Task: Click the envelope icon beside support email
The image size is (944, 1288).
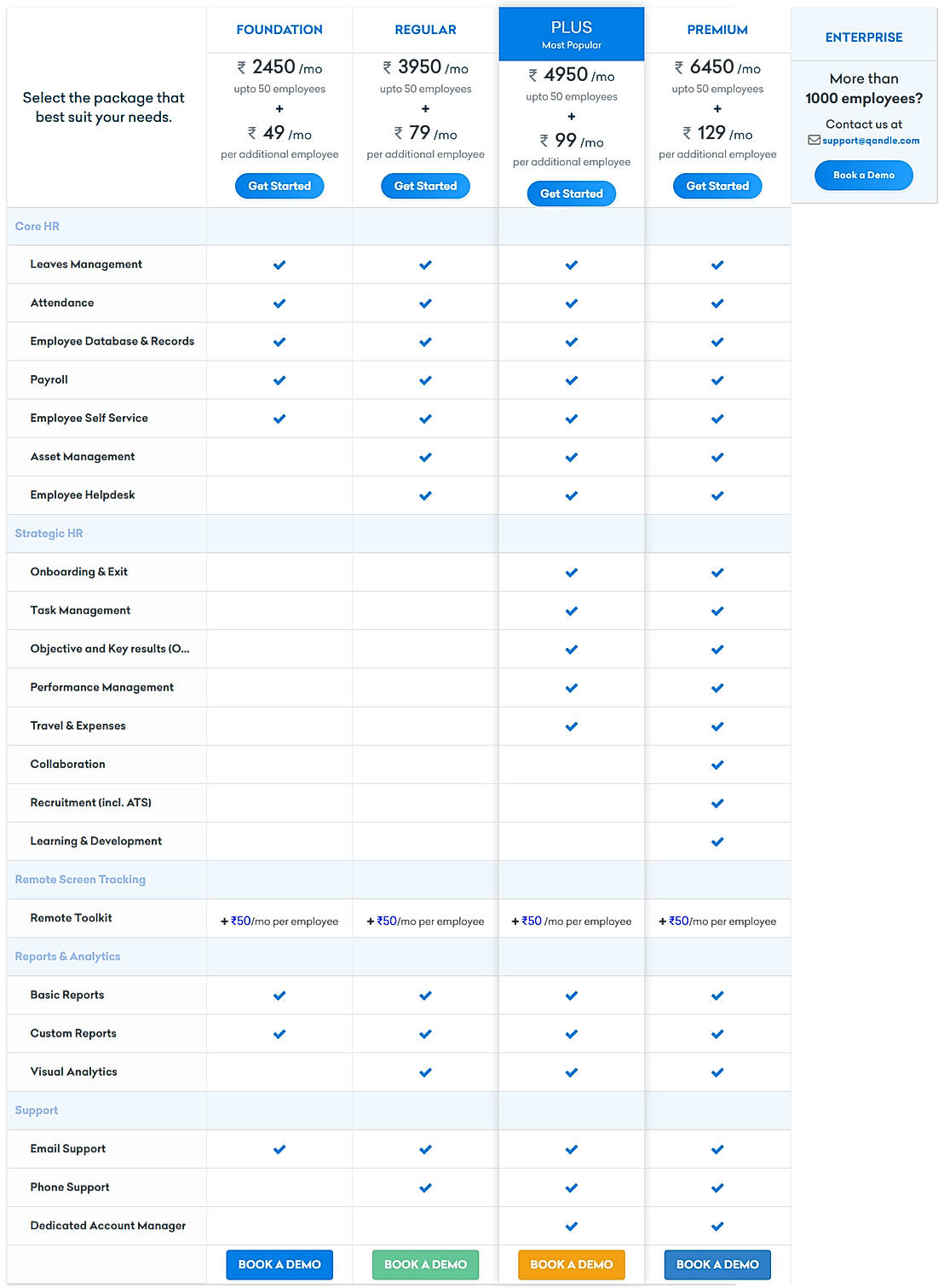Action: click(814, 141)
